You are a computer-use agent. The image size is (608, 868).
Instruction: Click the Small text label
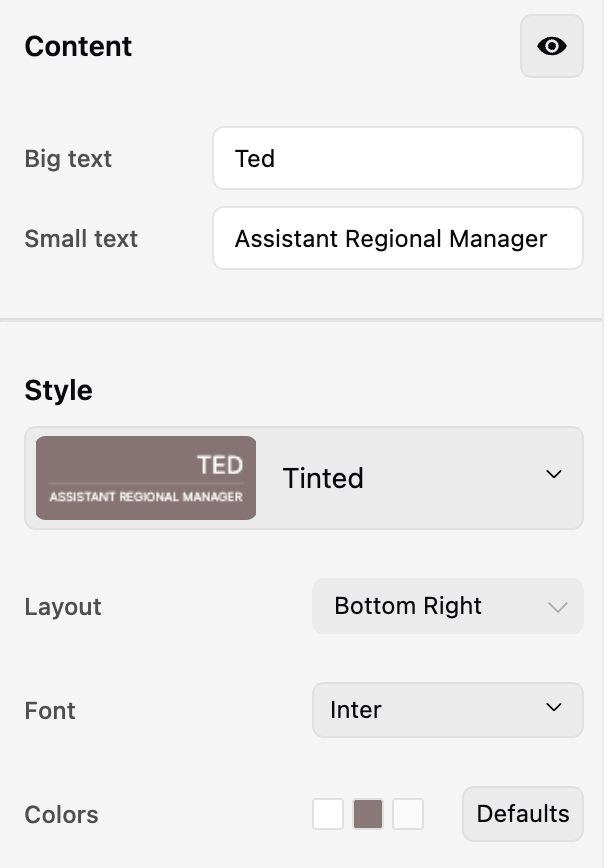pos(81,239)
